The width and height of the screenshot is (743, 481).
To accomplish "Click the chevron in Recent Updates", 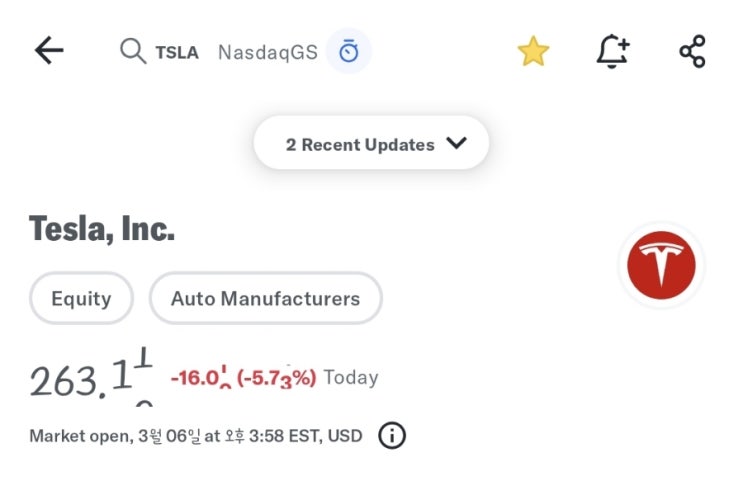I will [x=456, y=143].
